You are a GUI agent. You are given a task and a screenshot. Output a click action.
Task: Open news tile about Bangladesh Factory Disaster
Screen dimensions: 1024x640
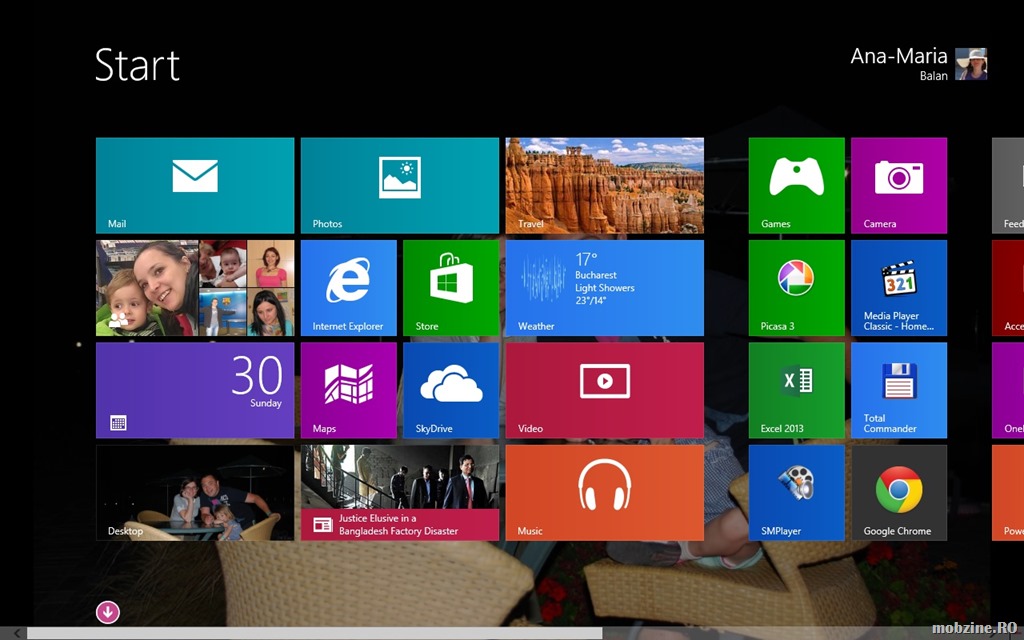[400, 493]
